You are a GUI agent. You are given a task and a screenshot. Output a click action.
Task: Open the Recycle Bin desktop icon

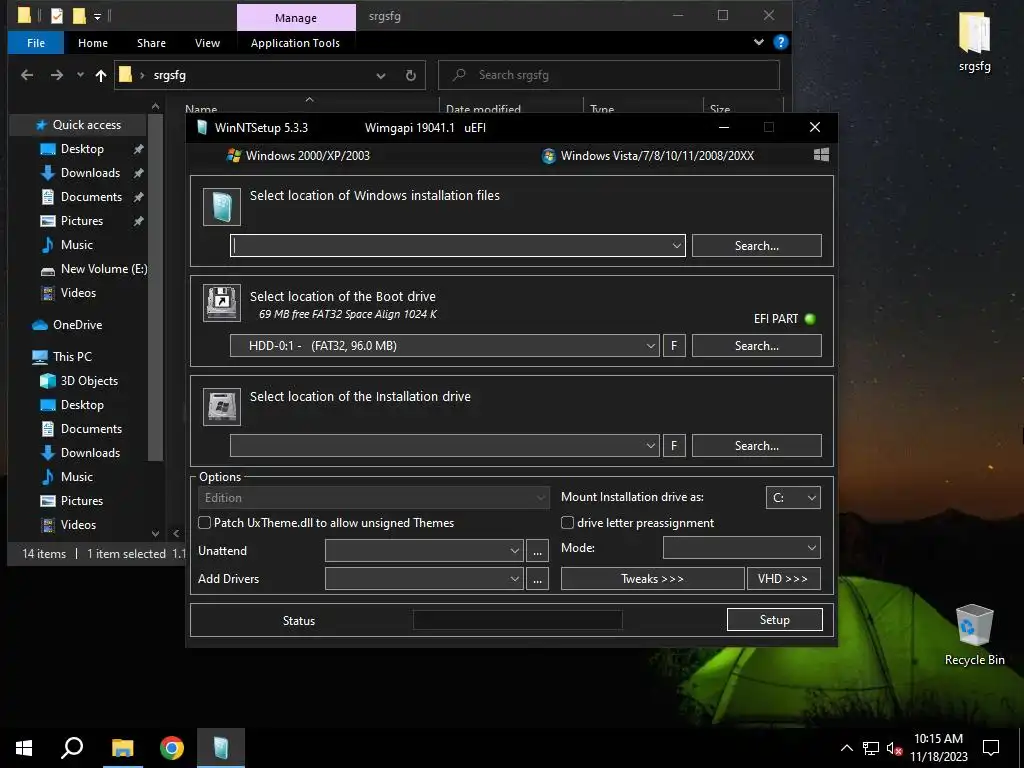(974, 635)
